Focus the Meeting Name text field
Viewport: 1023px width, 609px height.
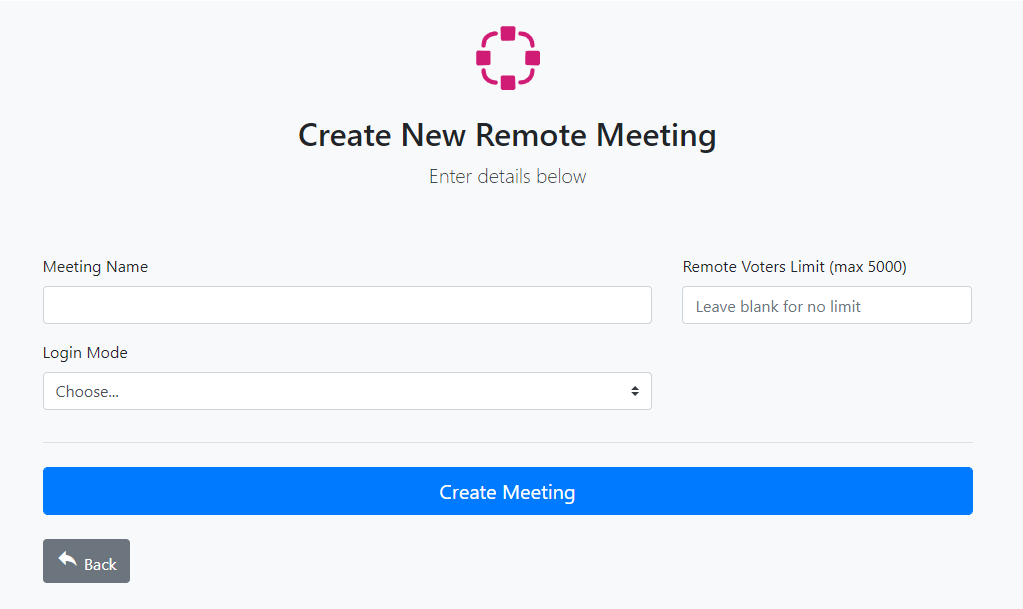(x=347, y=305)
